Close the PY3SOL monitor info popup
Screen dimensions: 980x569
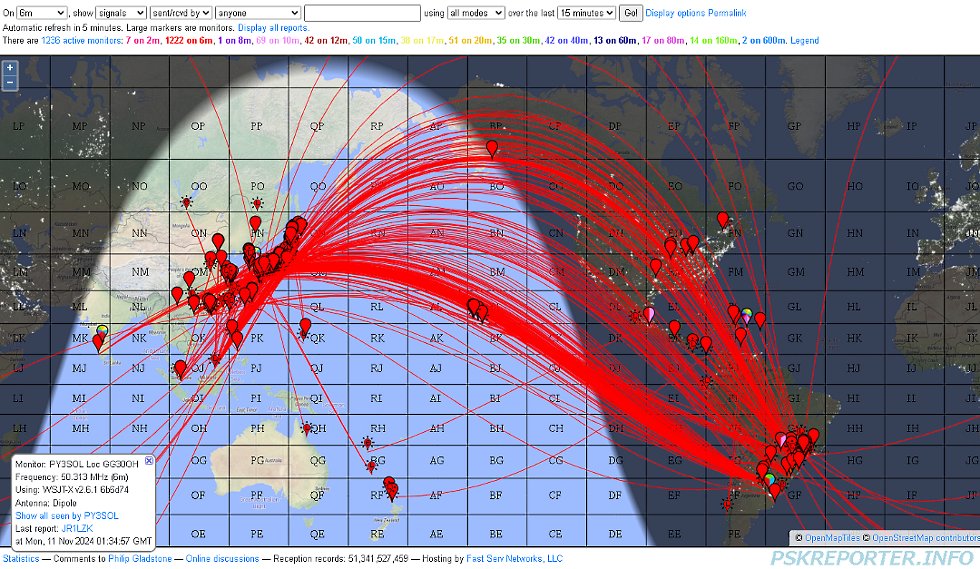(149, 461)
